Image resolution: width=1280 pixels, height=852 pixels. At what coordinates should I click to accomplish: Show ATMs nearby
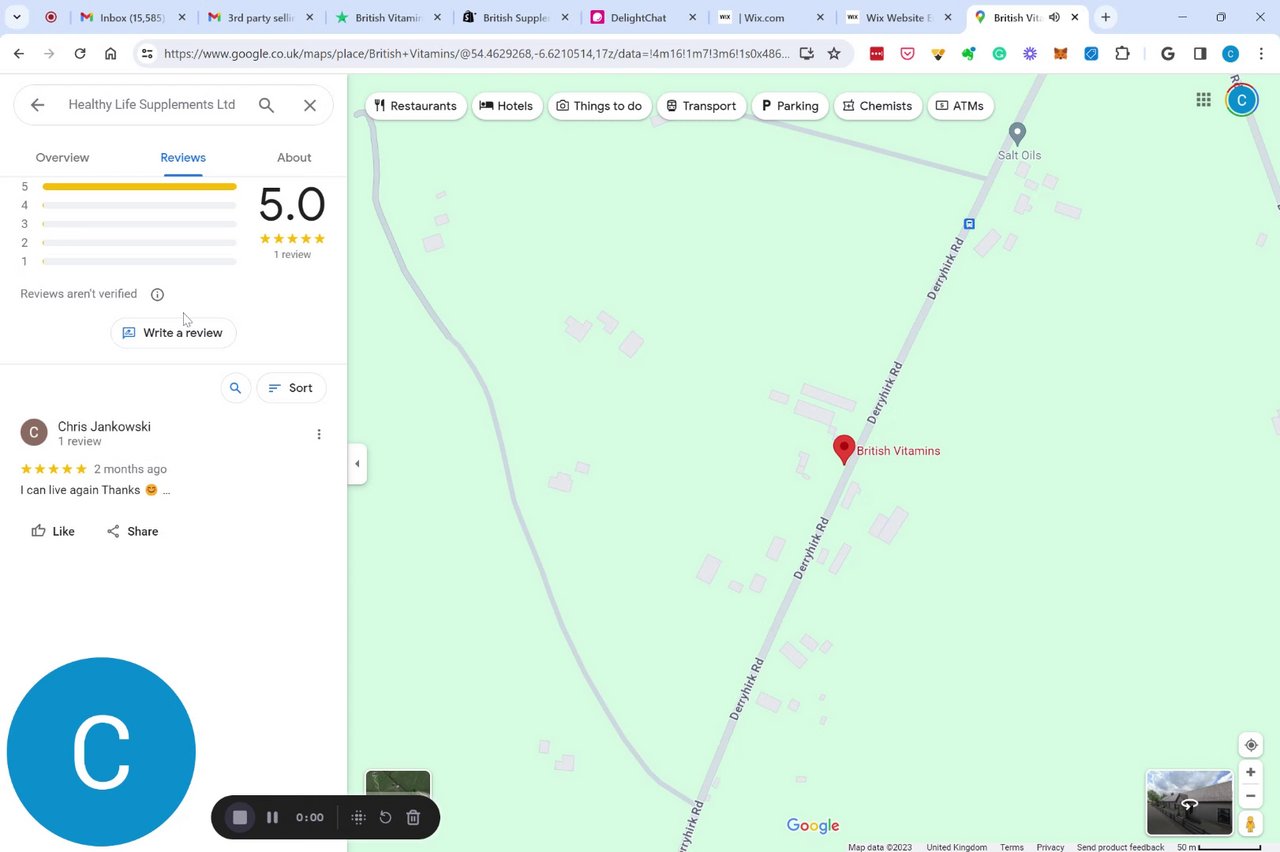[960, 106]
